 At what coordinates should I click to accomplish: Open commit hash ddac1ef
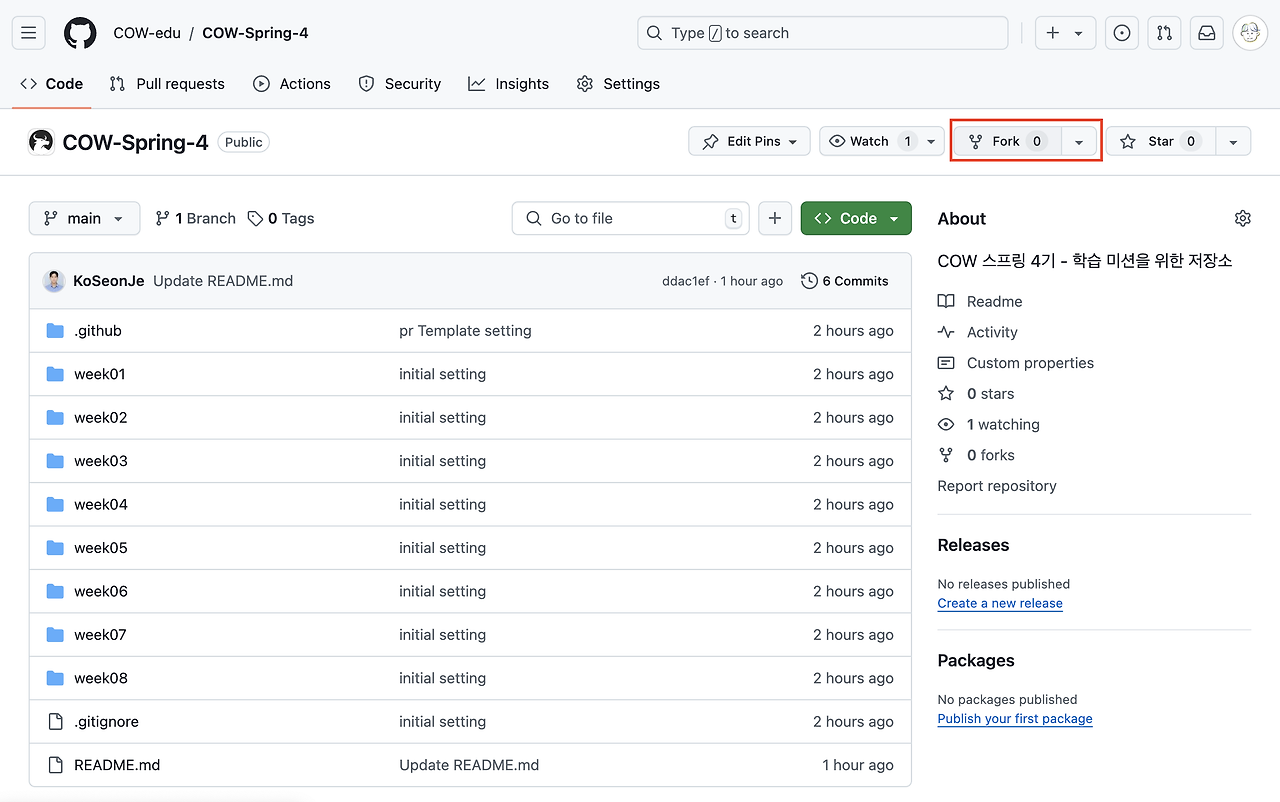[x=685, y=281]
